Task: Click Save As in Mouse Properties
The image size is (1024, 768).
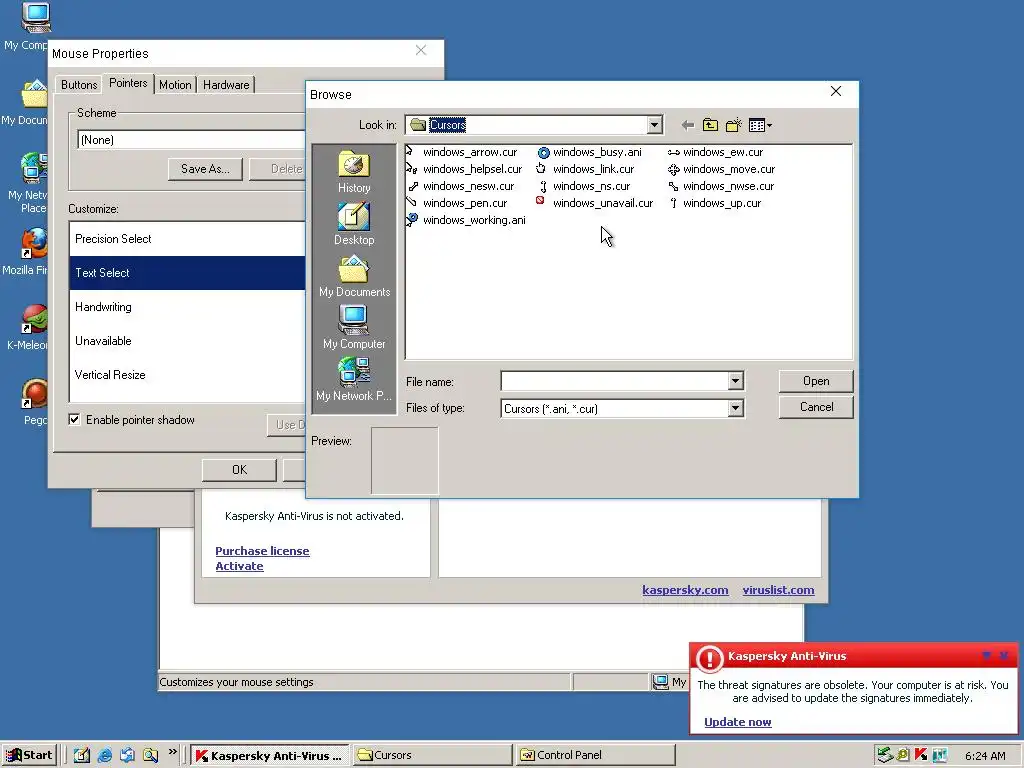Action: point(205,169)
